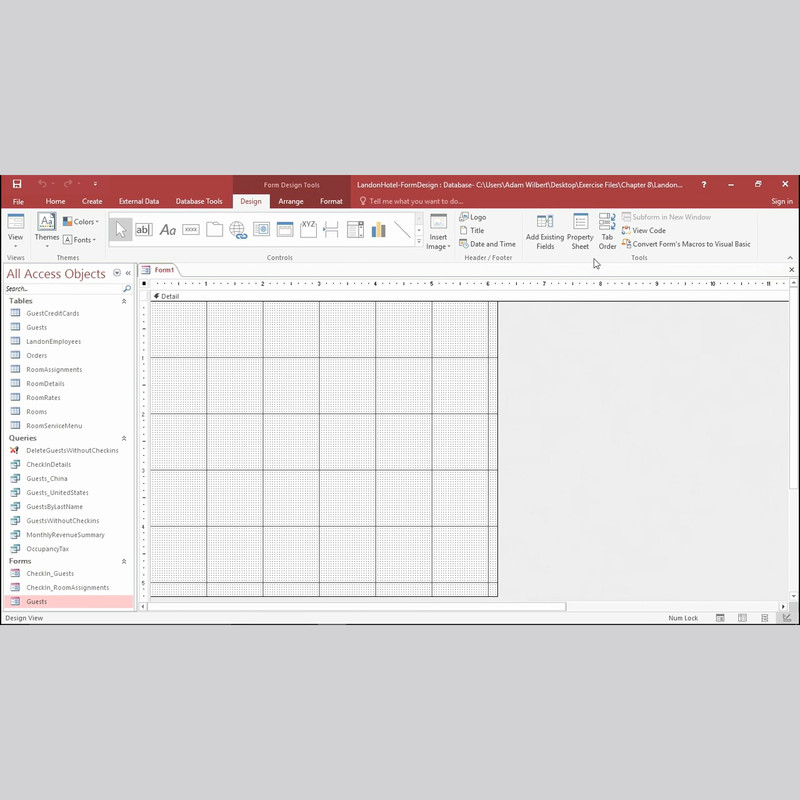Image resolution: width=800 pixels, height=800 pixels.
Task: Open the Add Existing Fields pane
Action: point(545,232)
